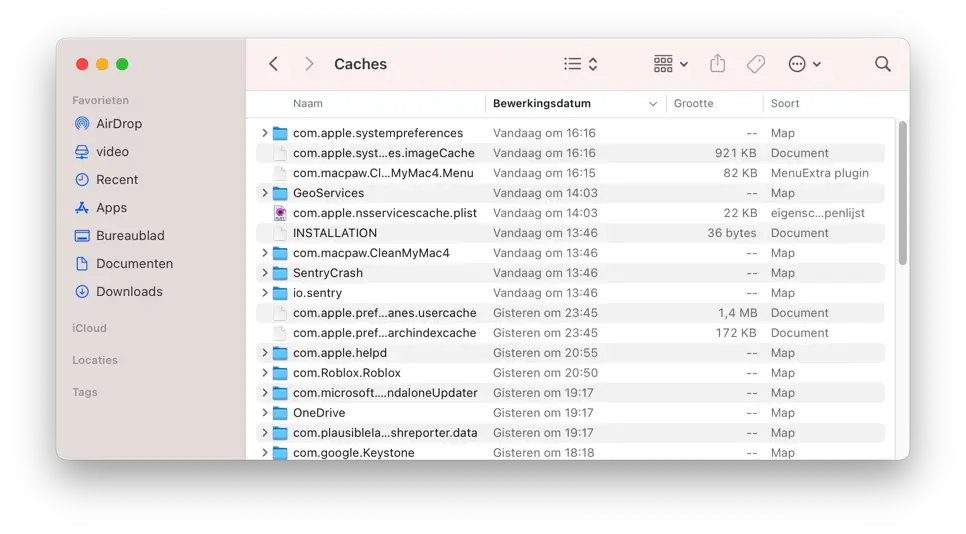Go forward with the right arrow
The height and width of the screenshot is (534, 966).
pyautogui.click(x=309, y=64)
